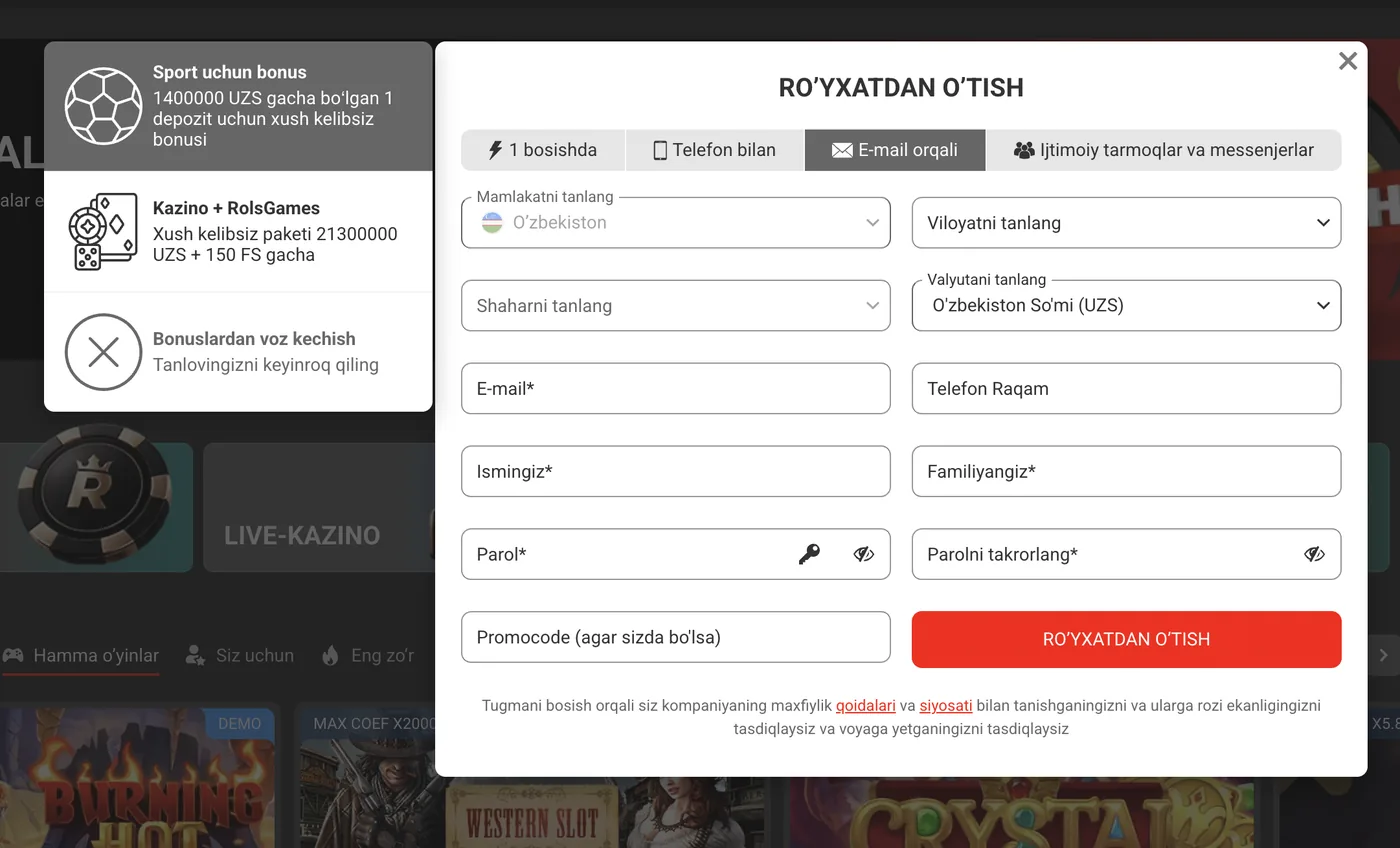
Task: Open the Eng zo'r games tab
Action: (368, 656)
